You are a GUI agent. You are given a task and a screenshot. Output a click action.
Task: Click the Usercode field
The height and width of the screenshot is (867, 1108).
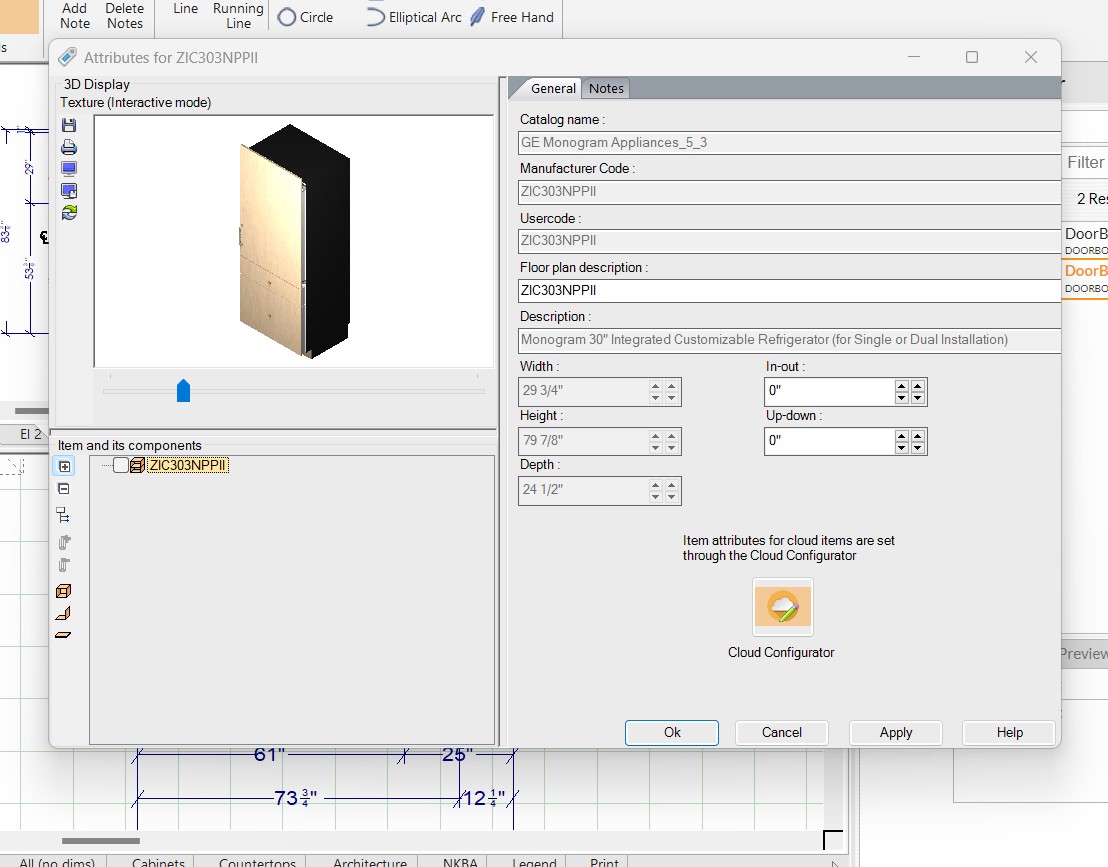[x=789, y=241]
